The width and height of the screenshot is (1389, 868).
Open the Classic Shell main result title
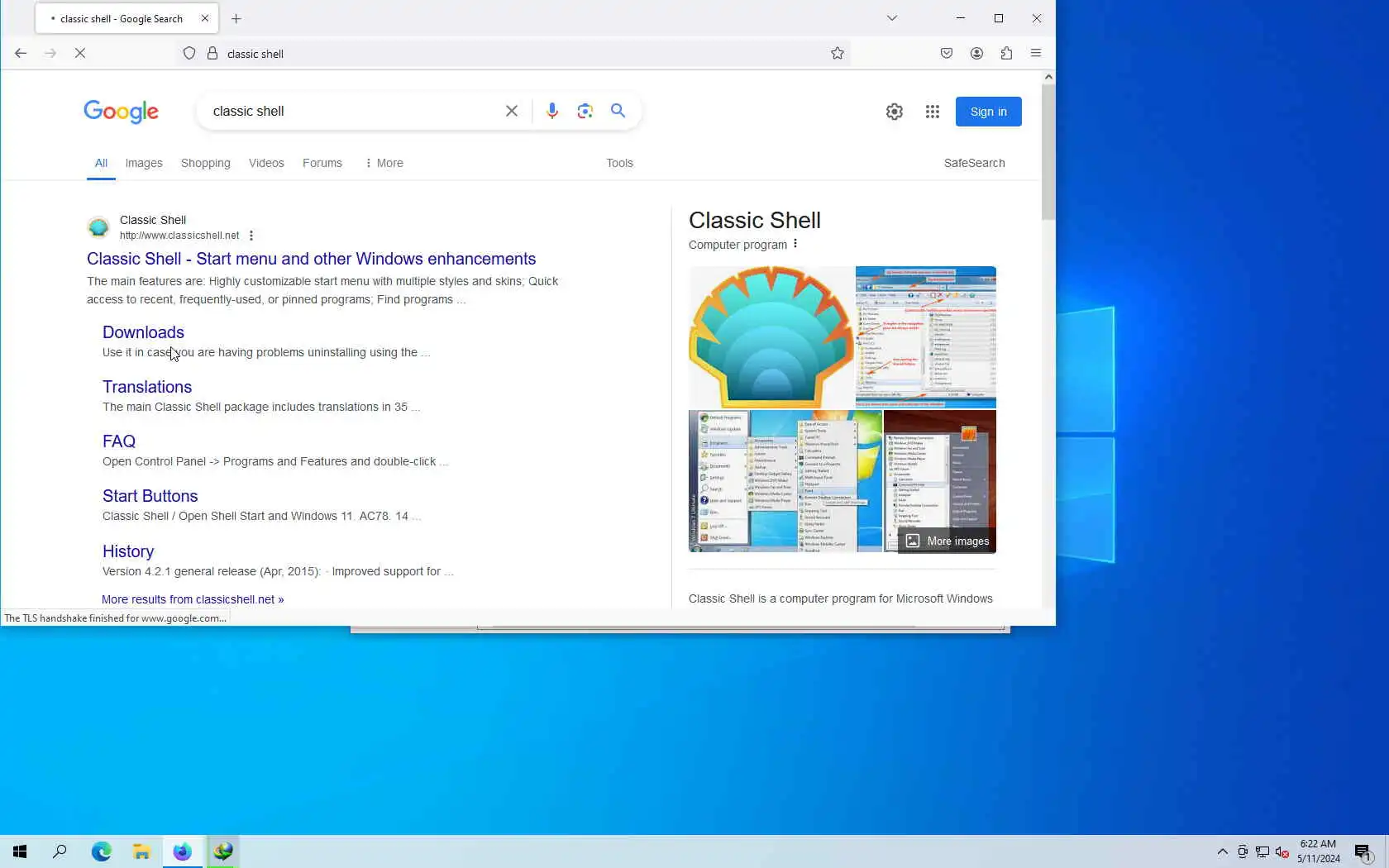pos(312,259)
